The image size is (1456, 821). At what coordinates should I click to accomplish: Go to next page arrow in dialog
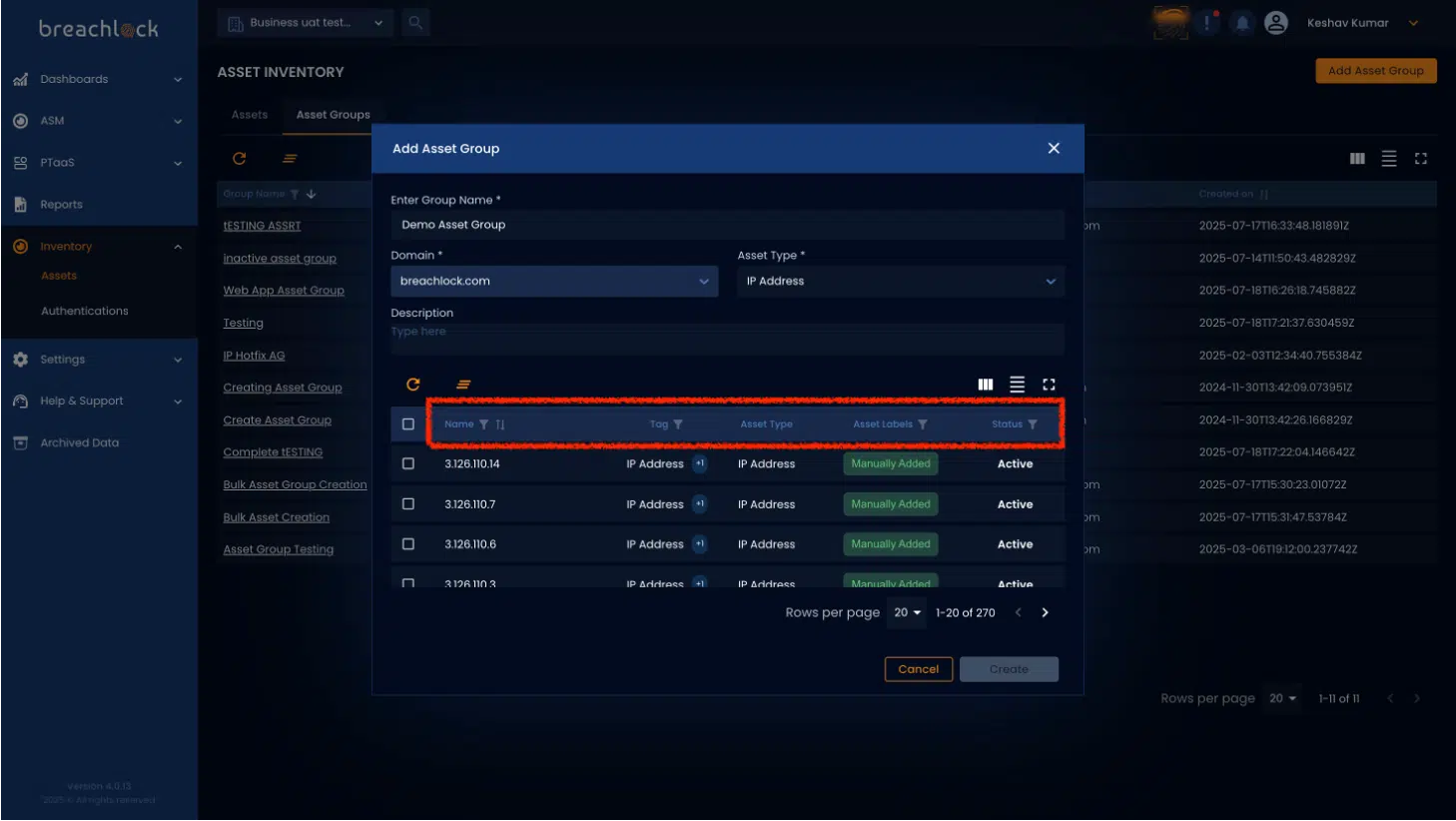1046,612
